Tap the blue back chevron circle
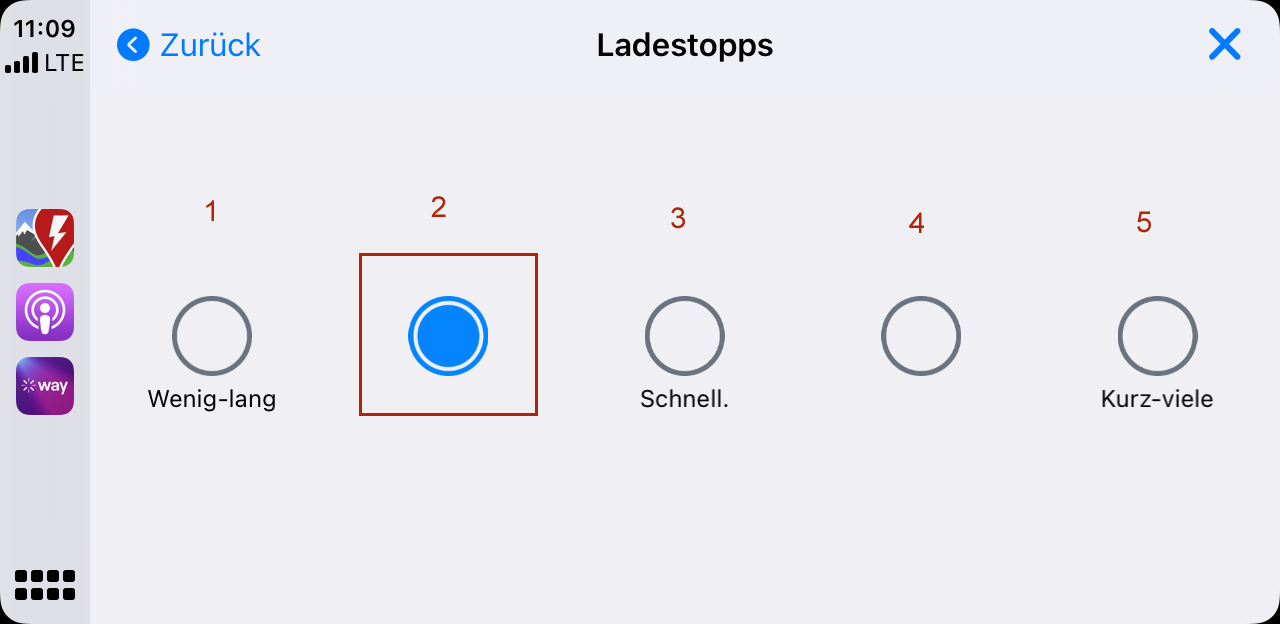The height and width of the screenshot is (624, 1280). click(x=133, y=45)
